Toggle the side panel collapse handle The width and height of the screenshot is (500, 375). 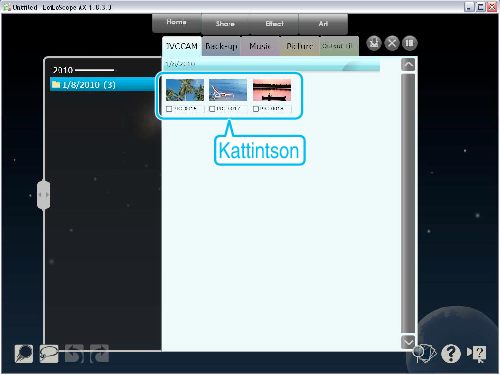44,195
